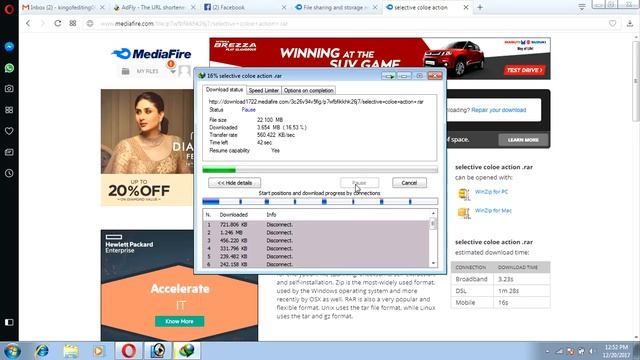Open a new browser tab
The width and height of the screenshot is (640, 360).
480,7
